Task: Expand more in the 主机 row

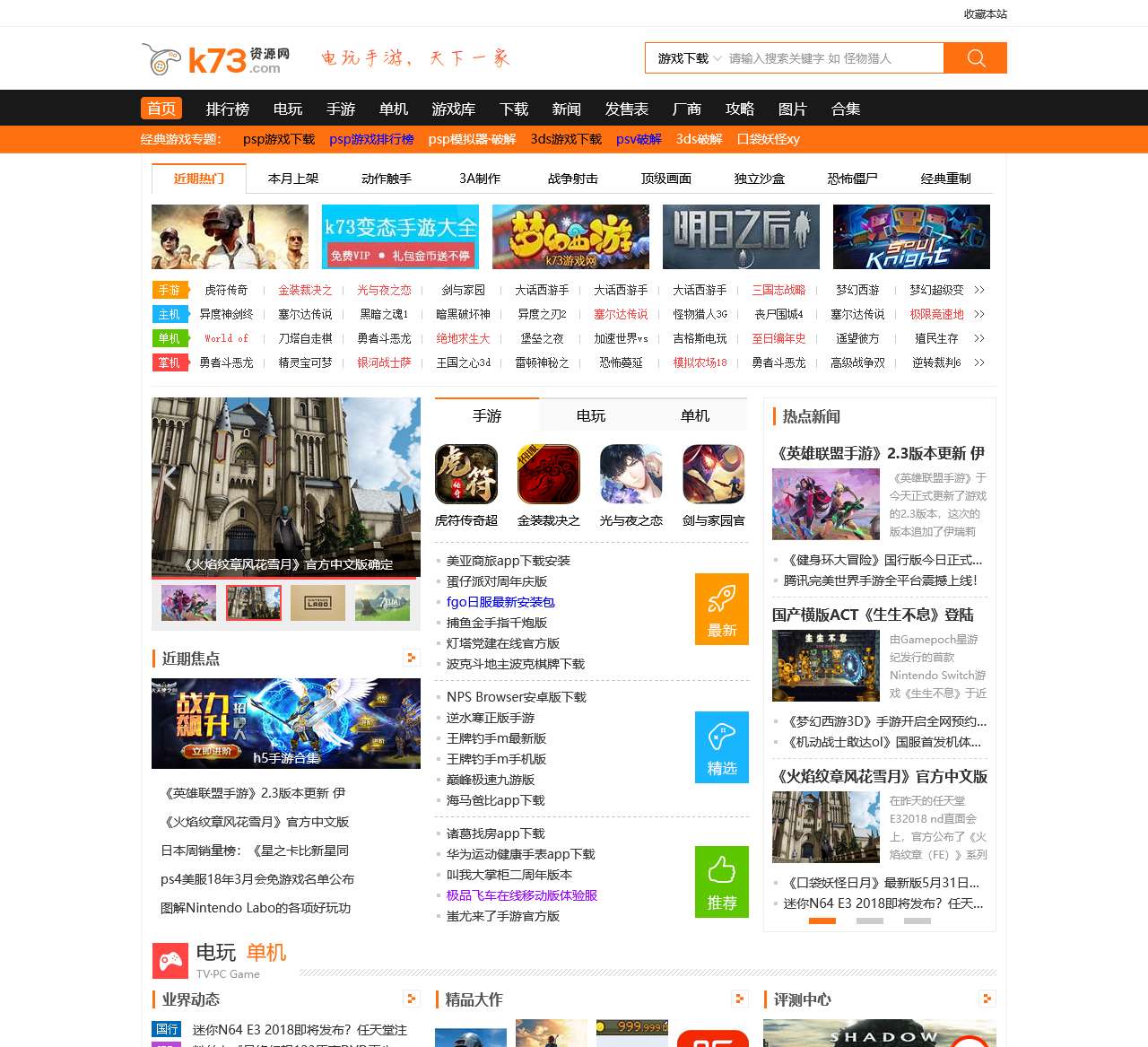Action: point(979,314)
